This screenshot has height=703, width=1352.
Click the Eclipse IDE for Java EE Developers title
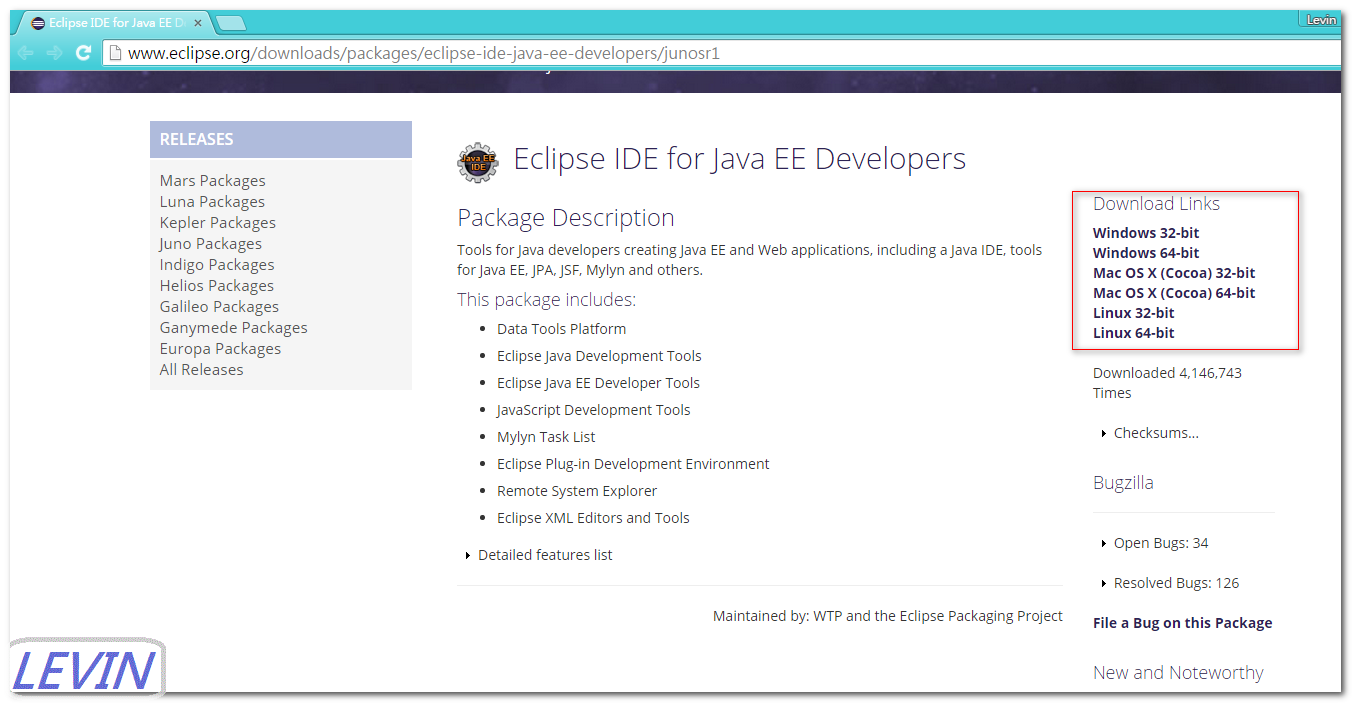pos(740,159)
